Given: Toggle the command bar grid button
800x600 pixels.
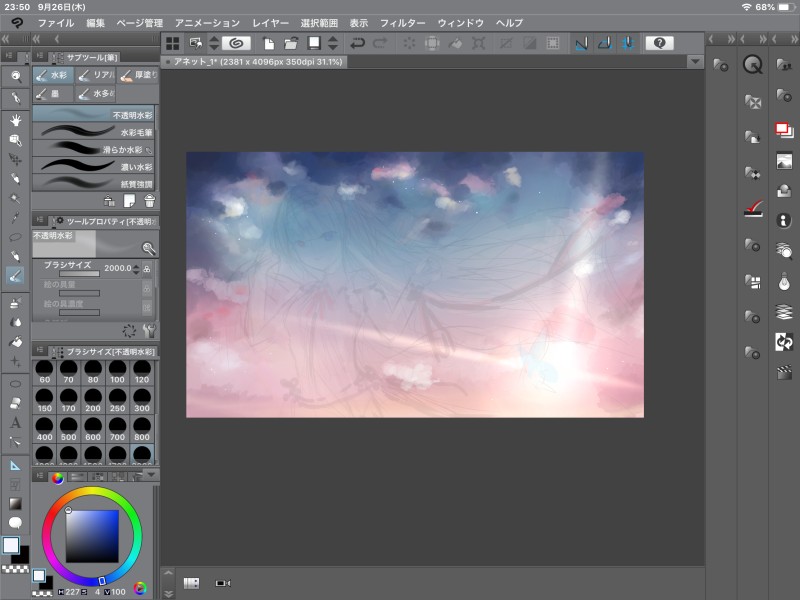Looking at the screenshot, I should coord(173,43).
